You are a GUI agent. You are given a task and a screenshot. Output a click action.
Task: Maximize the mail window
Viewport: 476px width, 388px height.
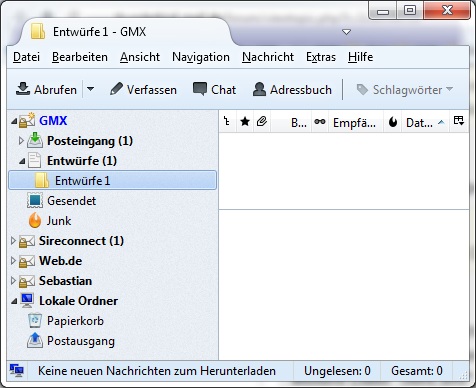click(410, 11)
